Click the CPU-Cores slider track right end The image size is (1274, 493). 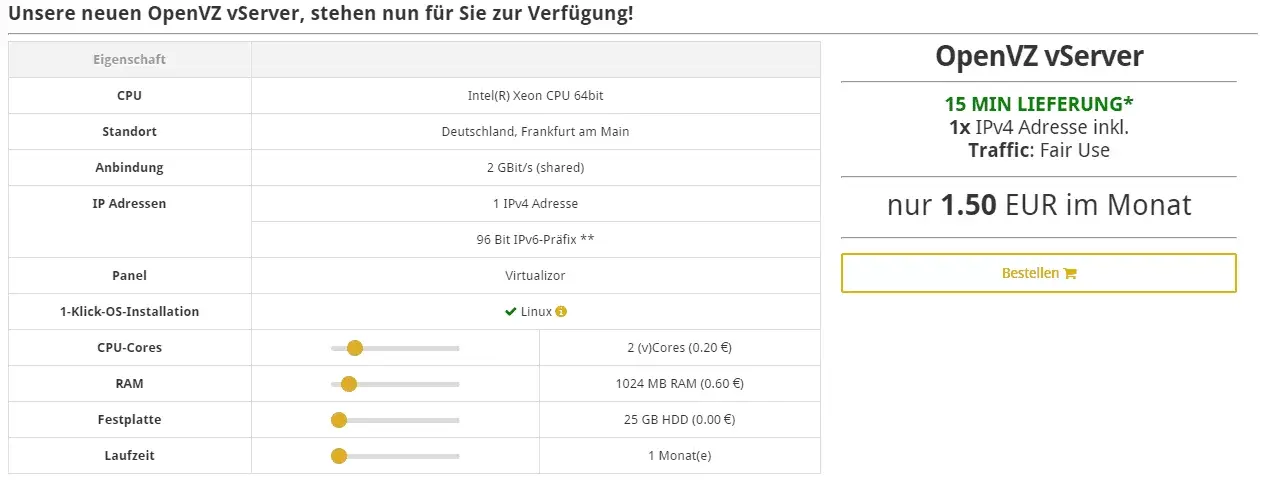click(456, 348)
